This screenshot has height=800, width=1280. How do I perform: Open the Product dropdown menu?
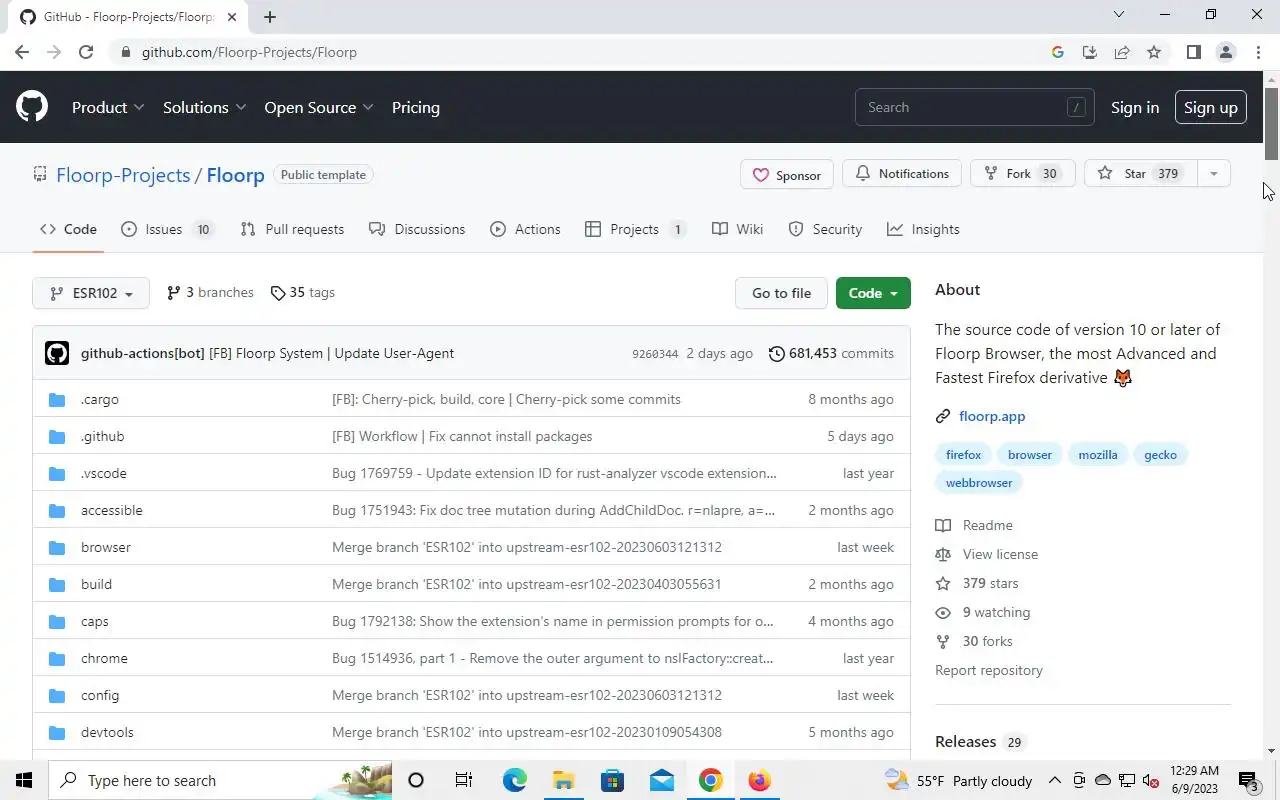click(108, 107)
